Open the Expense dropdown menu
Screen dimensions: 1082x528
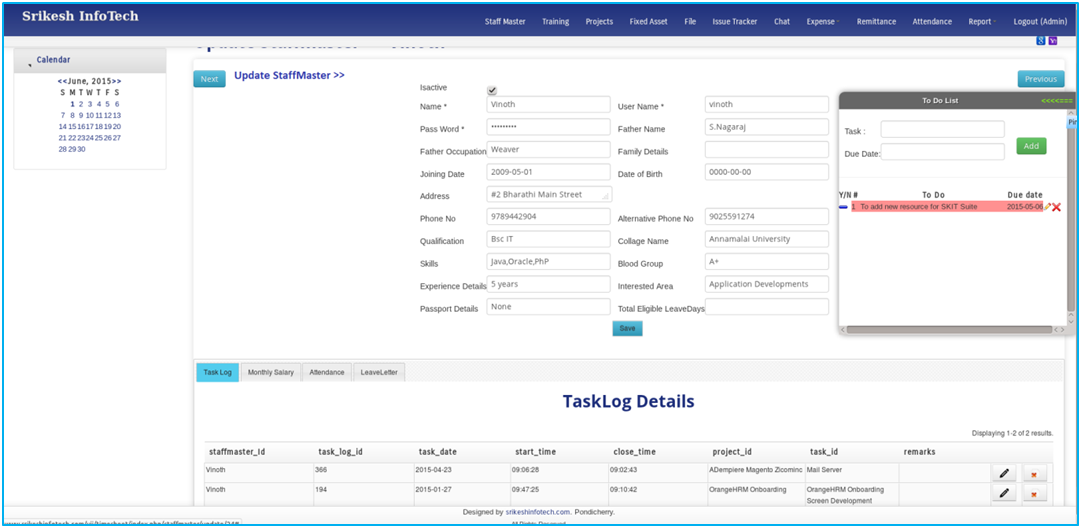click(x=822, y=21)
